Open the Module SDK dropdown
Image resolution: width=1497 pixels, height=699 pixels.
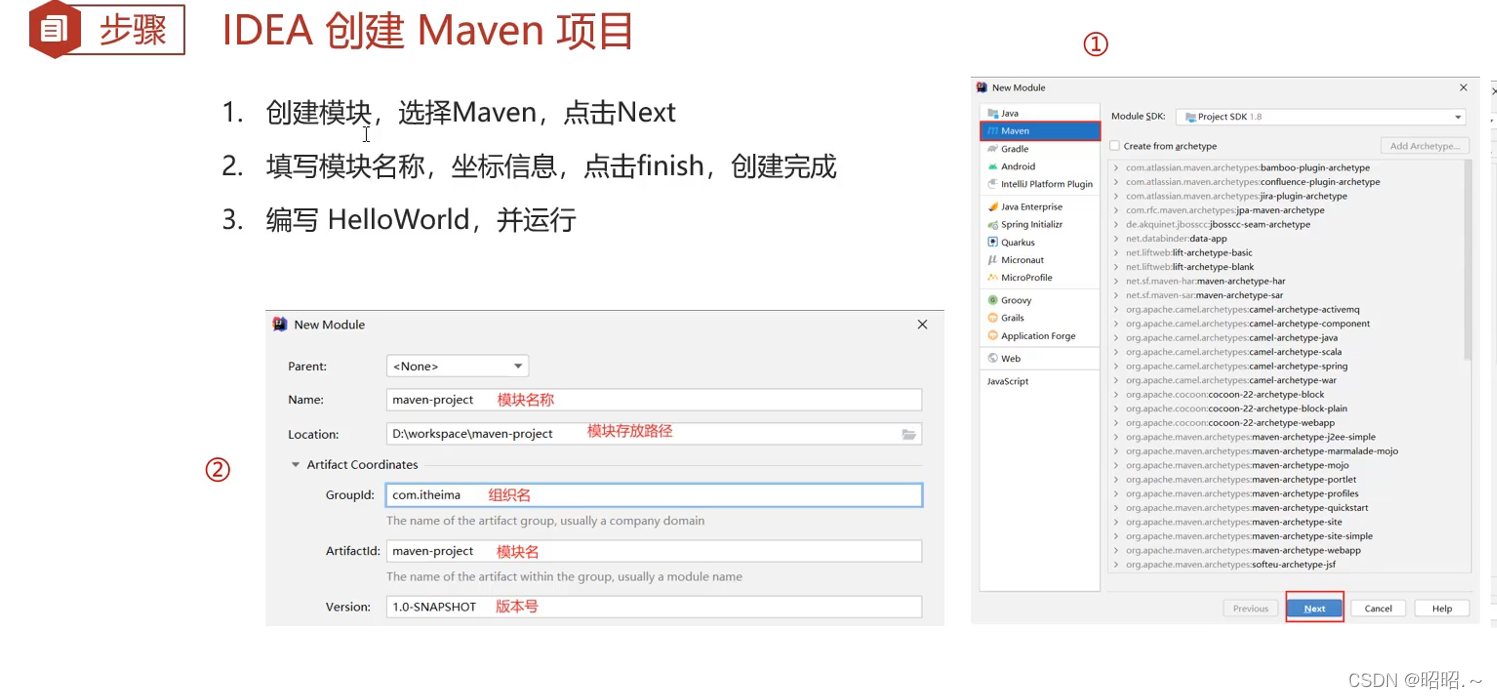pyautogui.click(x=1322, y=117)
